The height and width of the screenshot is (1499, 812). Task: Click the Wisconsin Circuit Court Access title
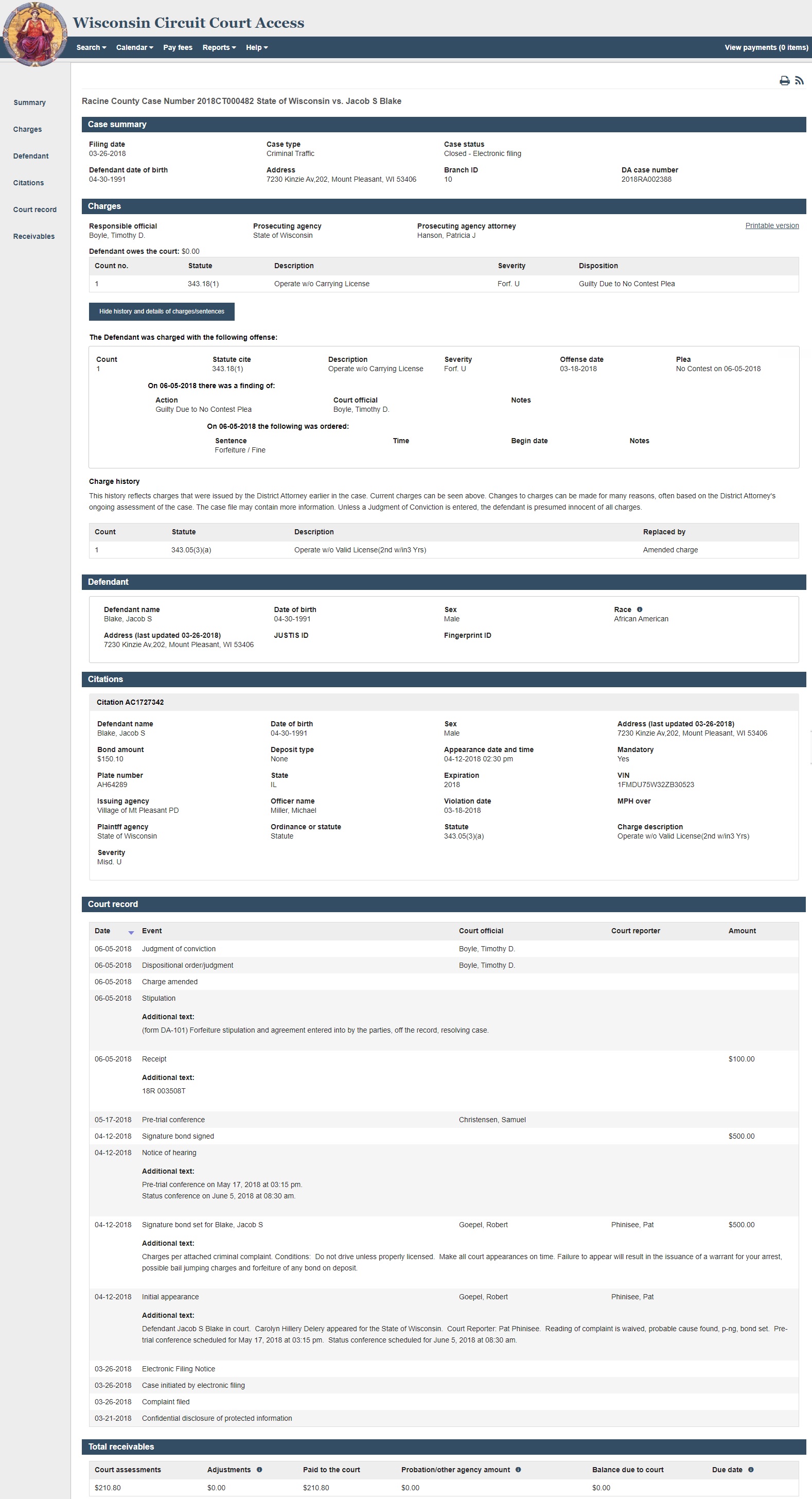[188, 23]
